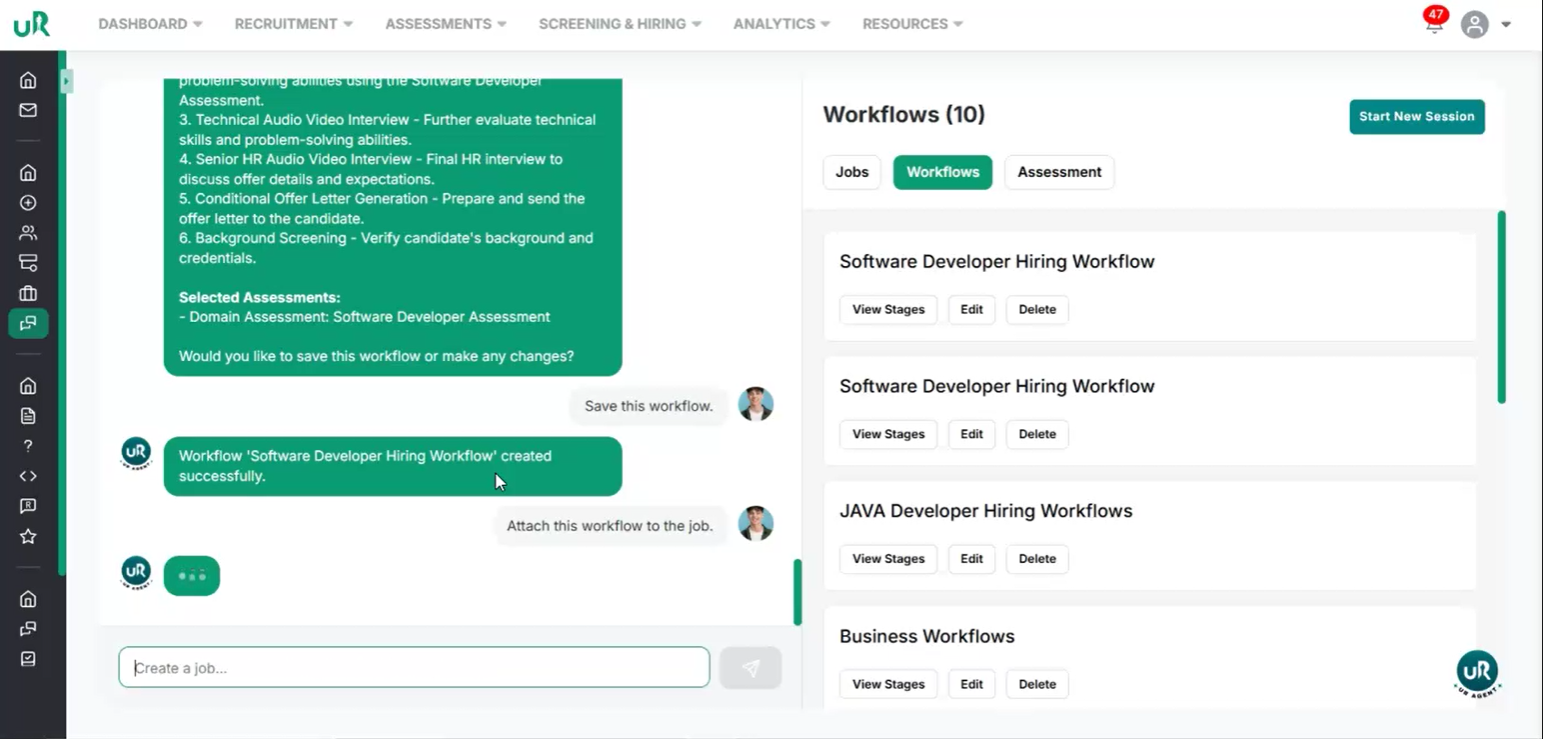Open the code brackets icon in sidebar

pyautogui.click(x=28, y=476)
